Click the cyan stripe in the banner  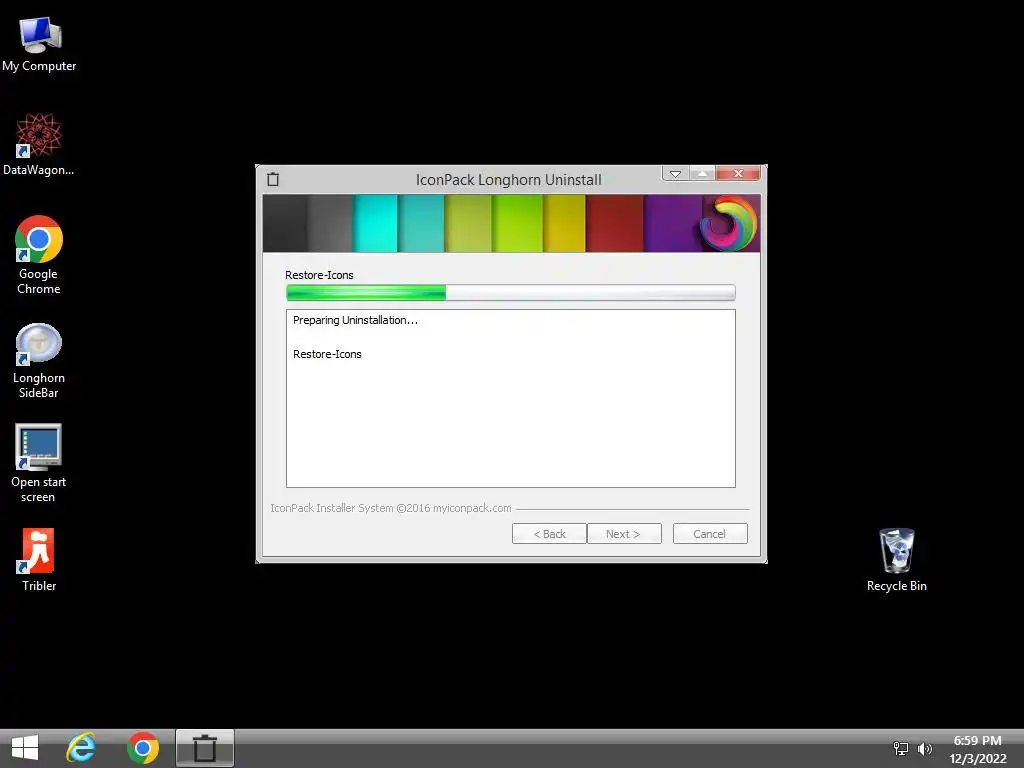[375, 223]
